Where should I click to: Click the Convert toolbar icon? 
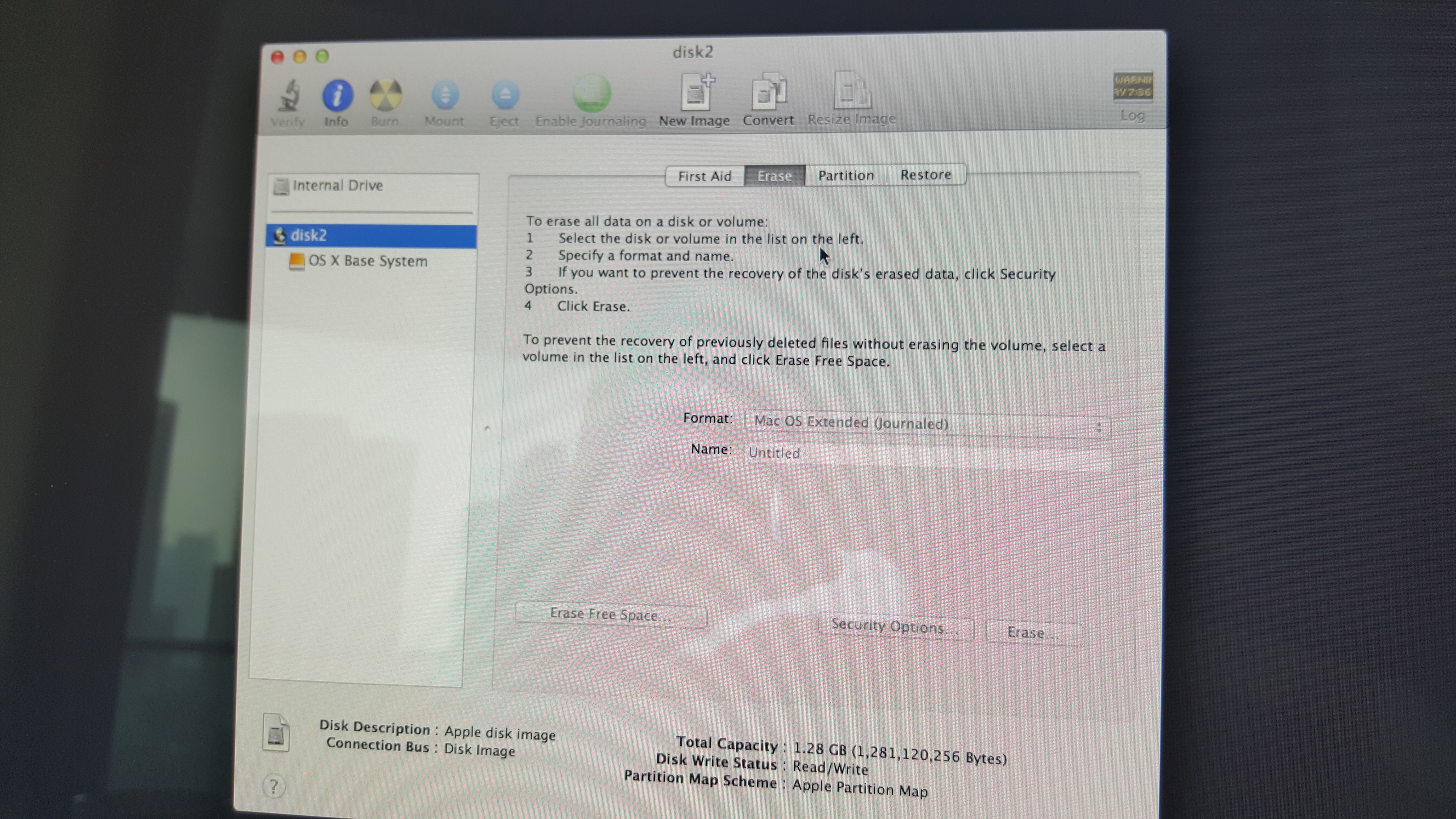[768, 92]
